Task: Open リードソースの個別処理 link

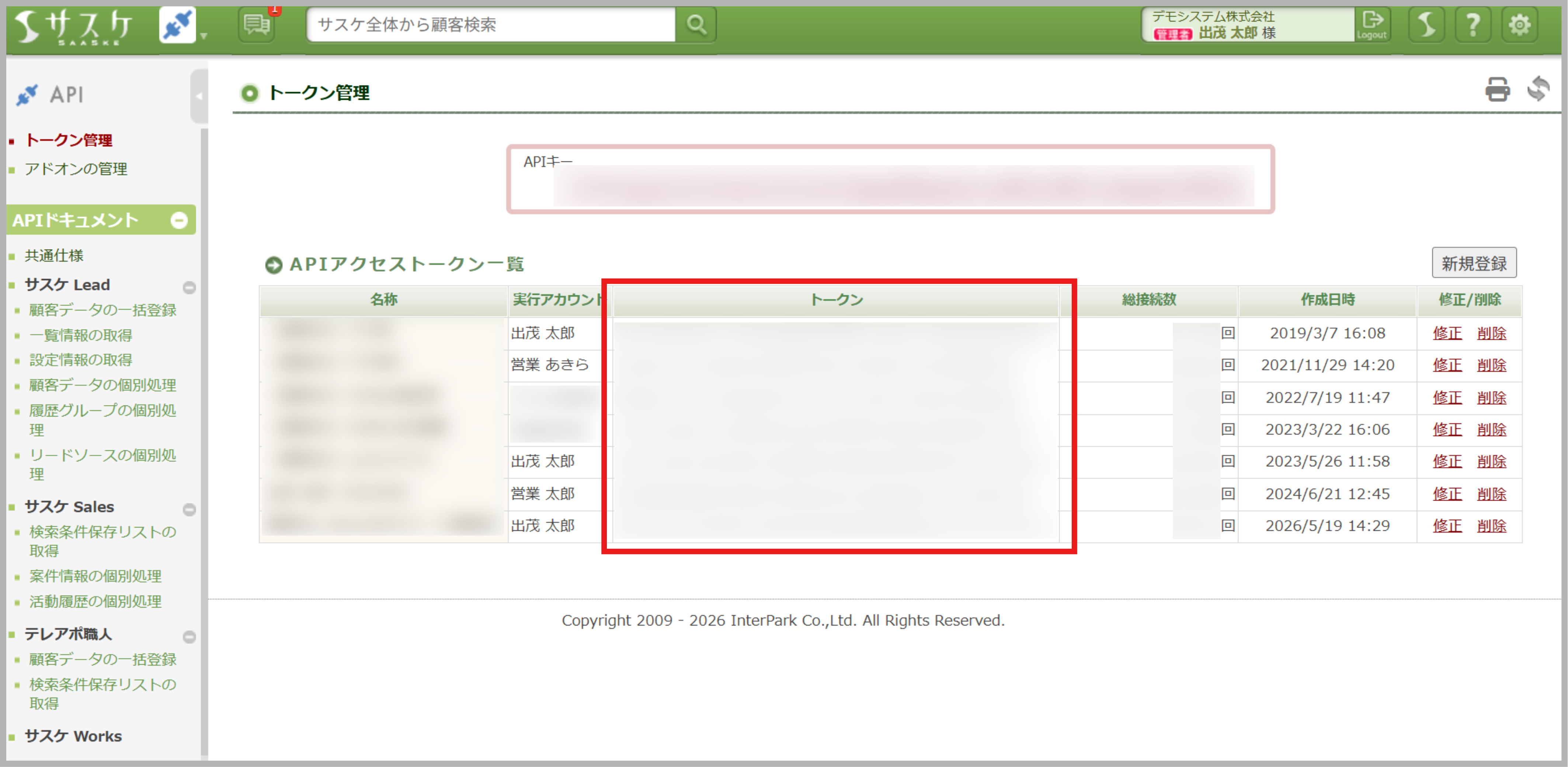Action: click(x=102, y=464)
